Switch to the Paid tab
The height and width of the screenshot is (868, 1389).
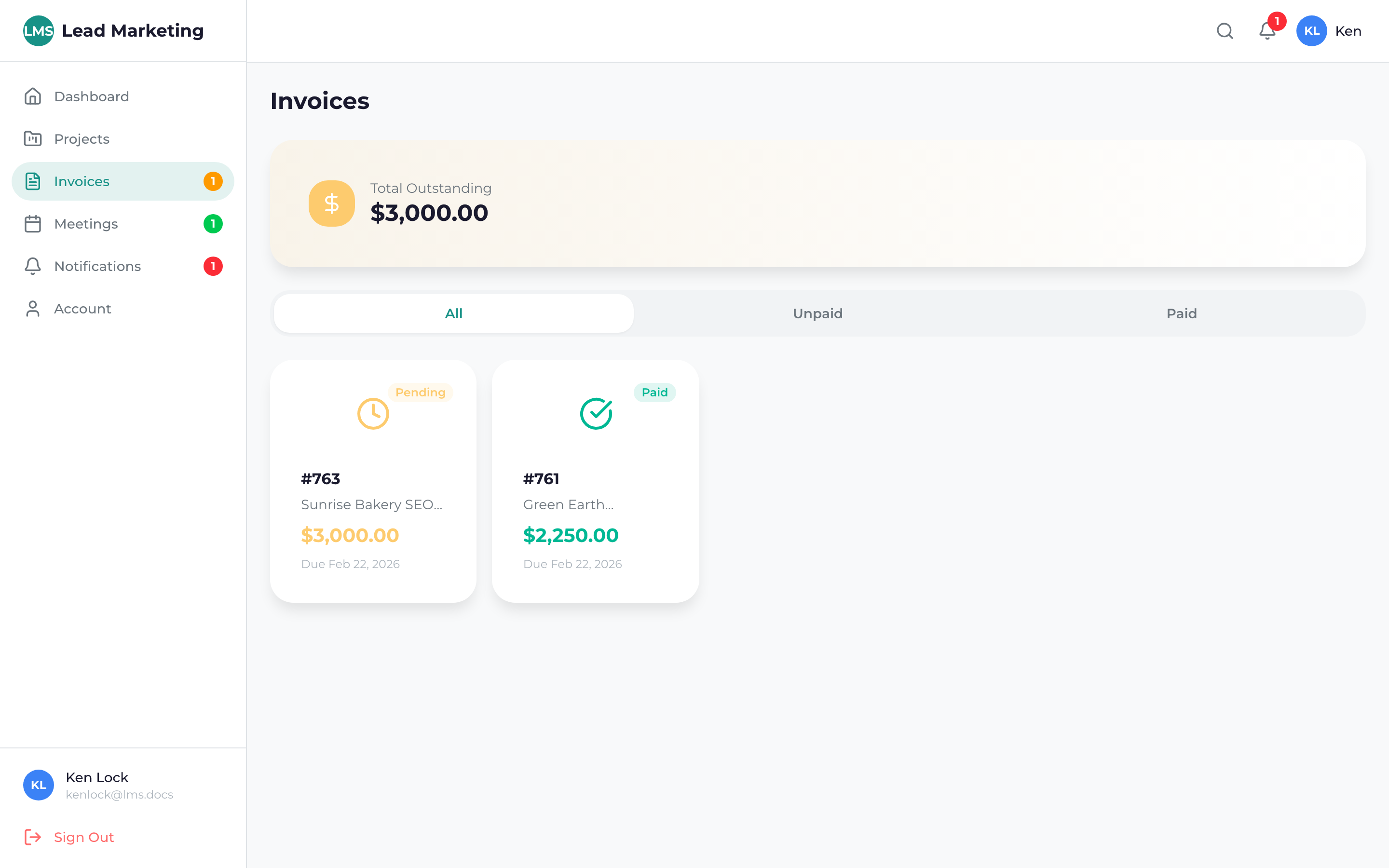click(x=1181, y=313)
